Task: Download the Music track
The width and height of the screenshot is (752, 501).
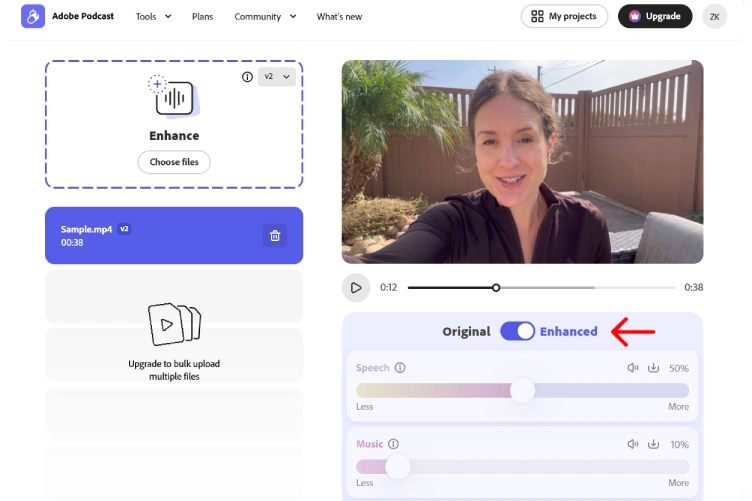Action: (653, 444)
